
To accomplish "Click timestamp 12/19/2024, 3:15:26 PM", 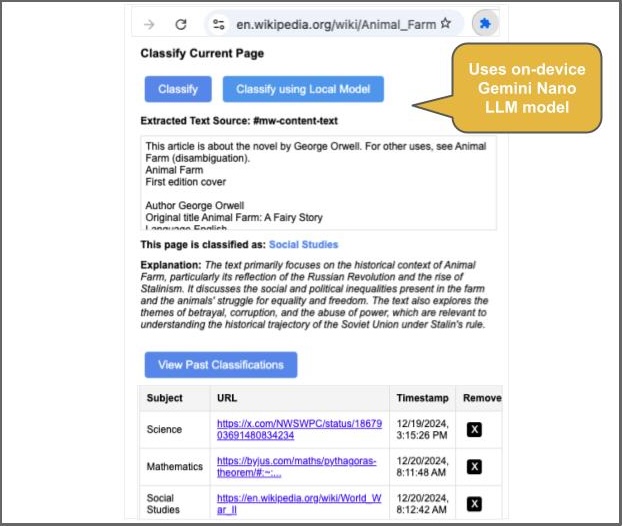I will point(422,429).
